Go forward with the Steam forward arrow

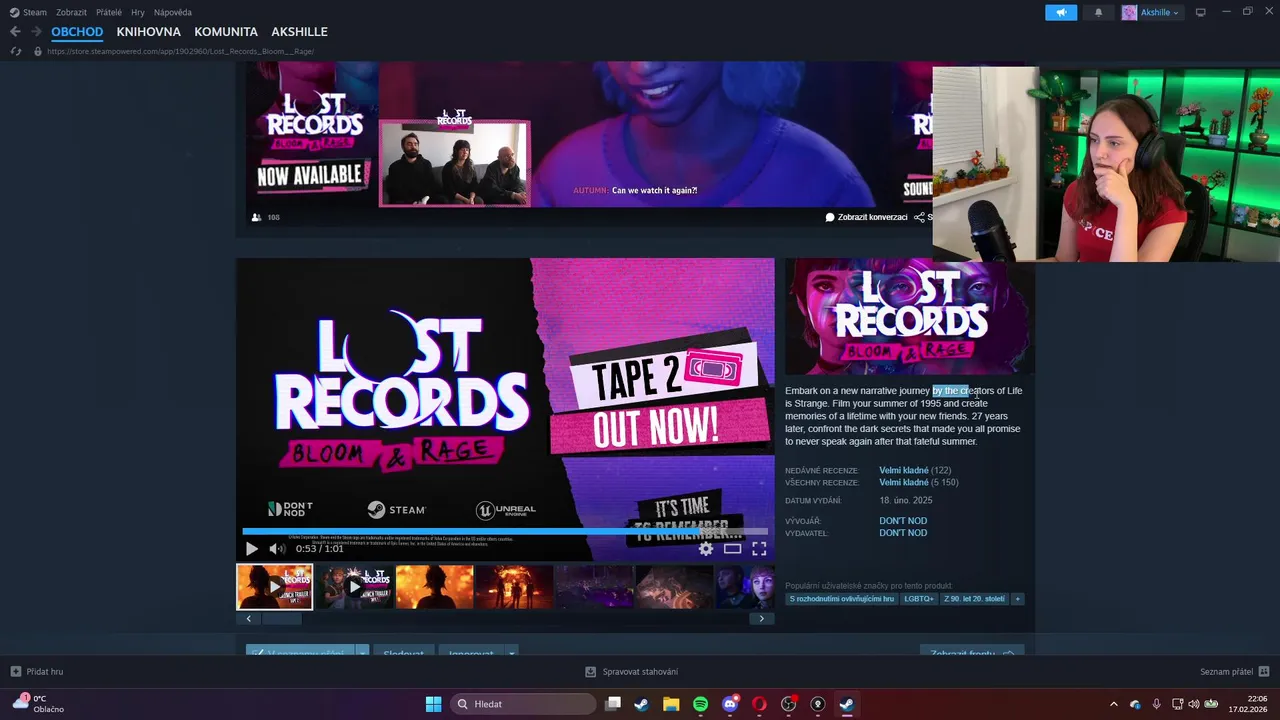point(36,32)
